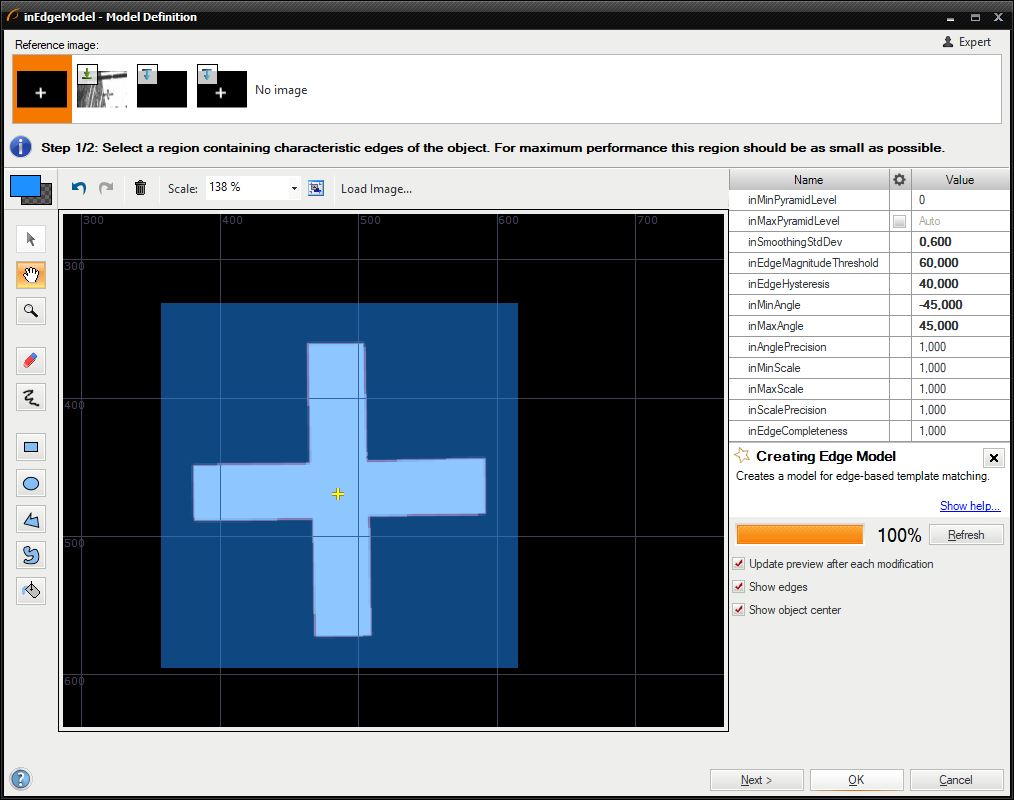Click the trash delete icon
This screenshot has width=1014, height=800.
(140, 188)
